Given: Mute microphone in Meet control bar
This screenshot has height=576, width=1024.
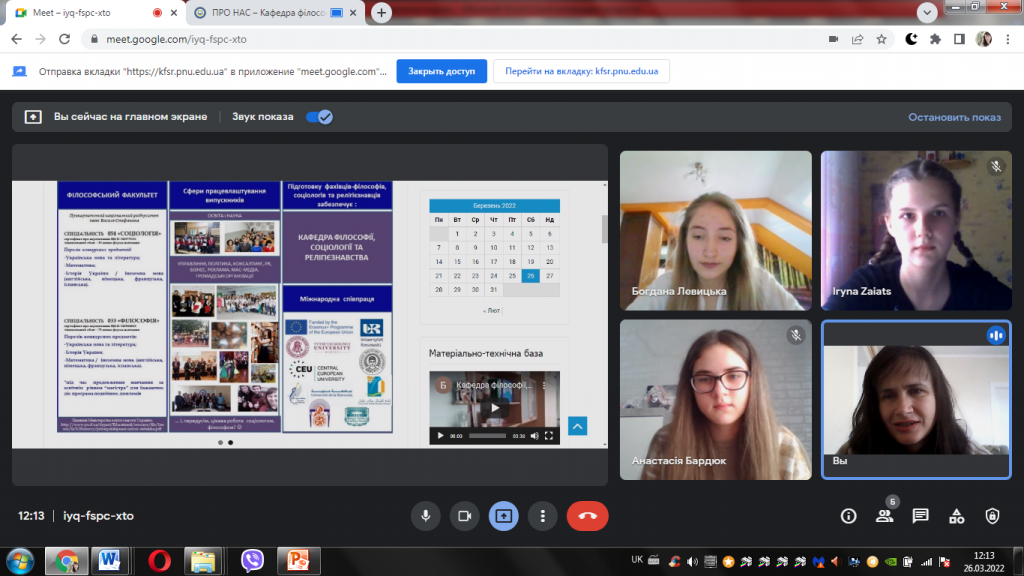Looking at the screenshot, I should (425, 516).
